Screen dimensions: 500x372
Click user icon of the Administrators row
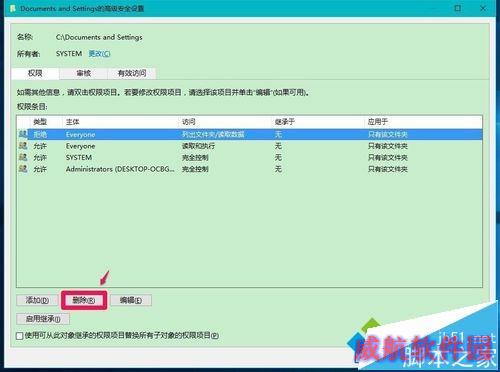tap(23, 169)
